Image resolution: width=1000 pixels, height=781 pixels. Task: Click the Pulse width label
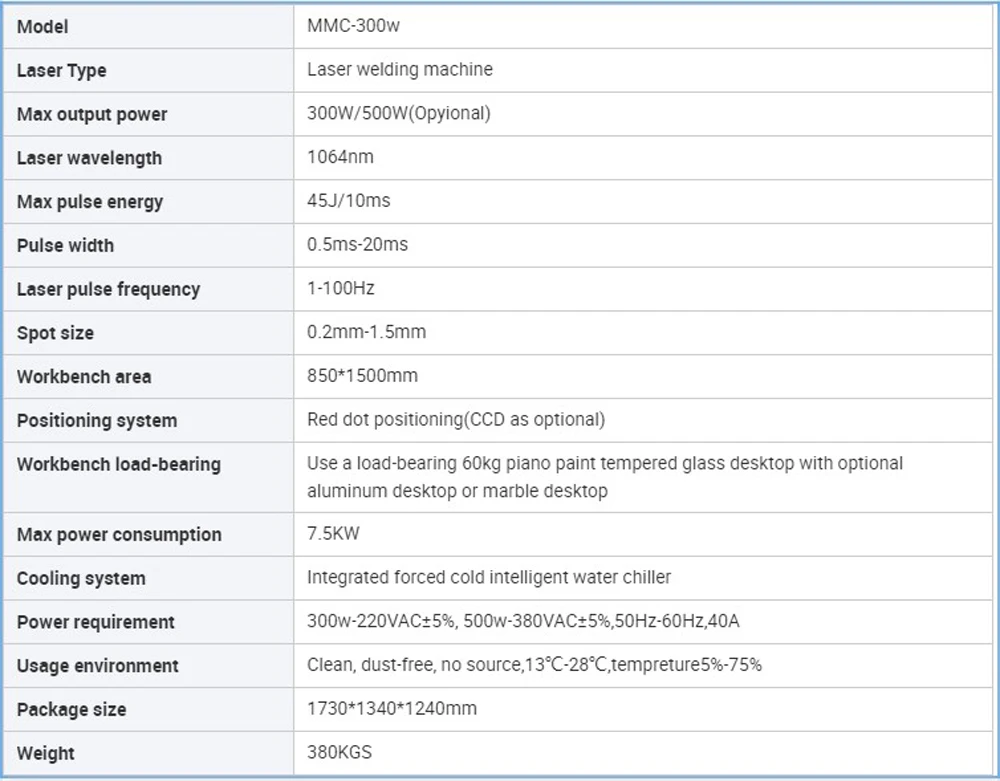click(x=65, y=245)
